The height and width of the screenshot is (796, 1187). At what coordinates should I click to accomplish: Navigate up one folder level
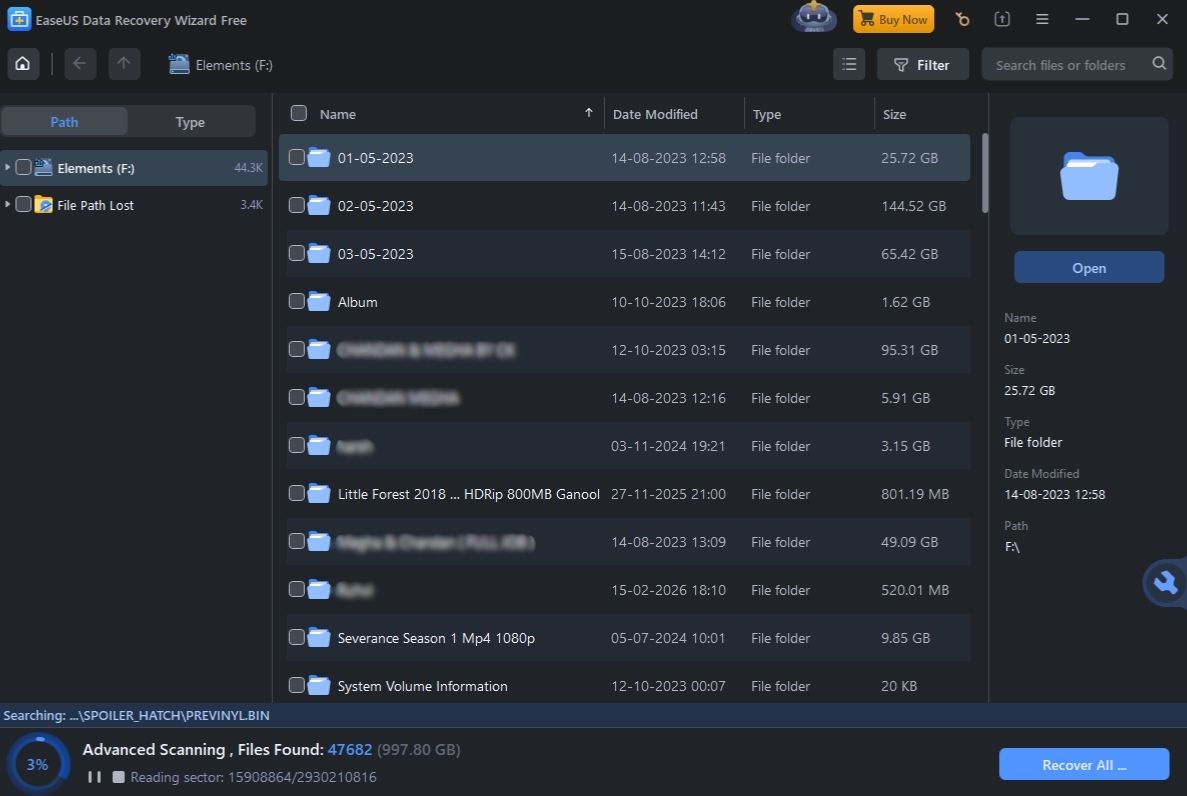(x=123, y=65)
